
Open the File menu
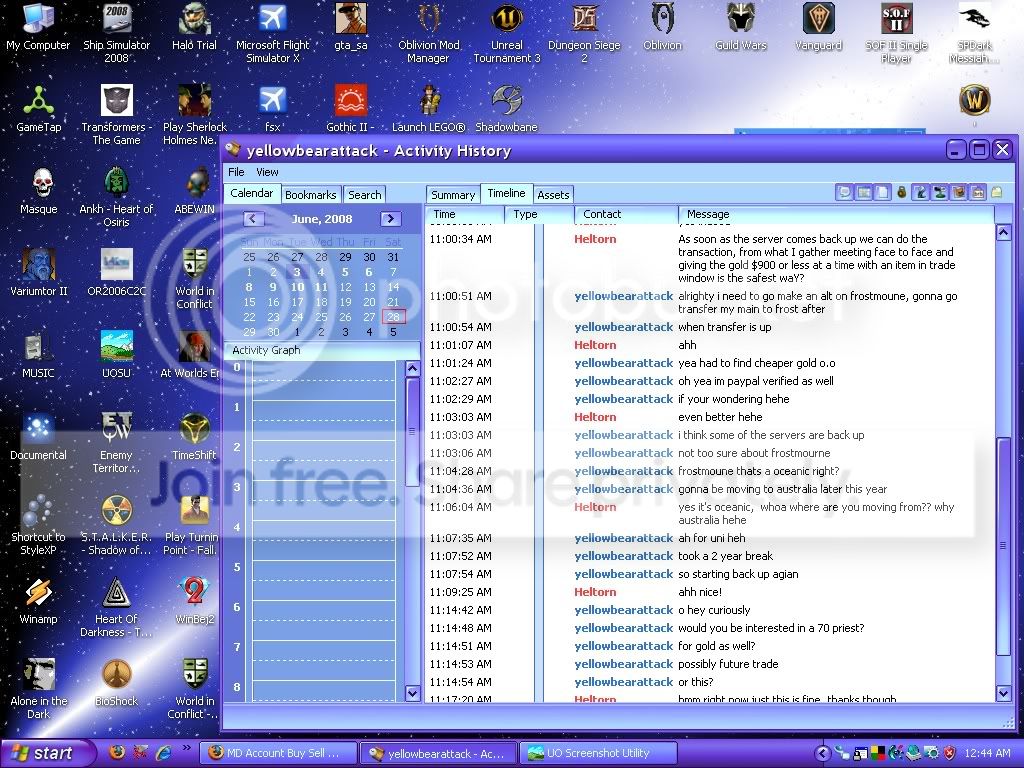coord(236,172)
